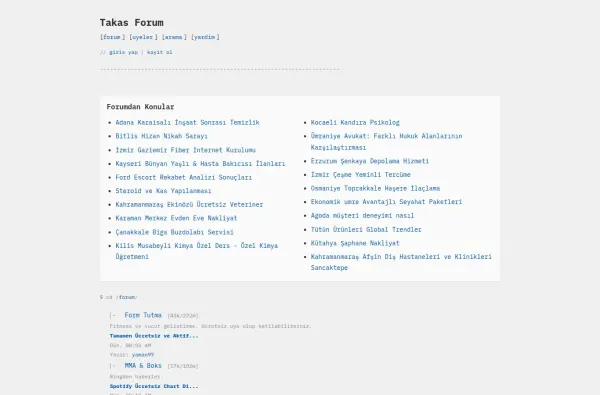Image resolution: width=600 pixels, height=395 pixels.
Task: Click the 'Dün, 08:05 AM' timestamp
Action: [x=130, y=345]
